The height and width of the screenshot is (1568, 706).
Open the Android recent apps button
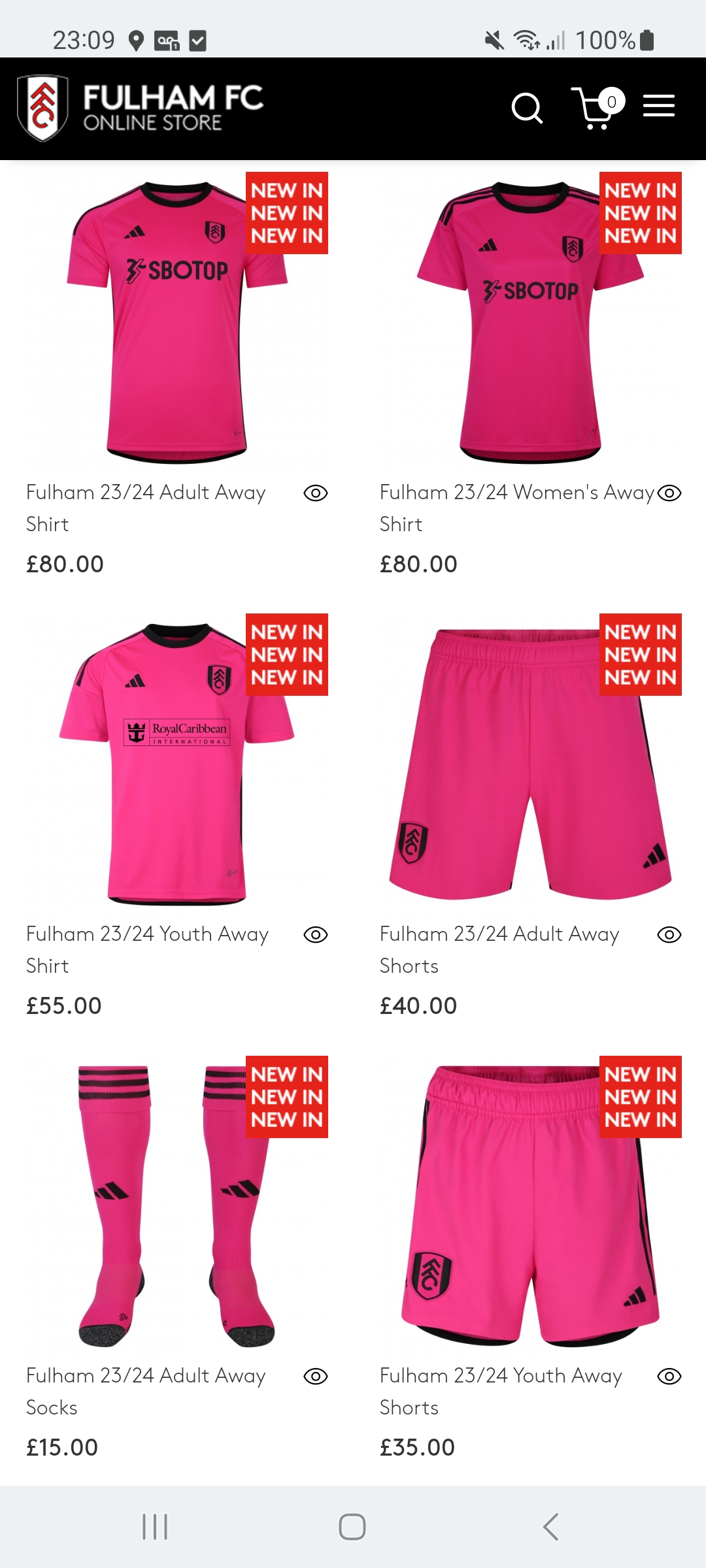[x=155, y=1527]
